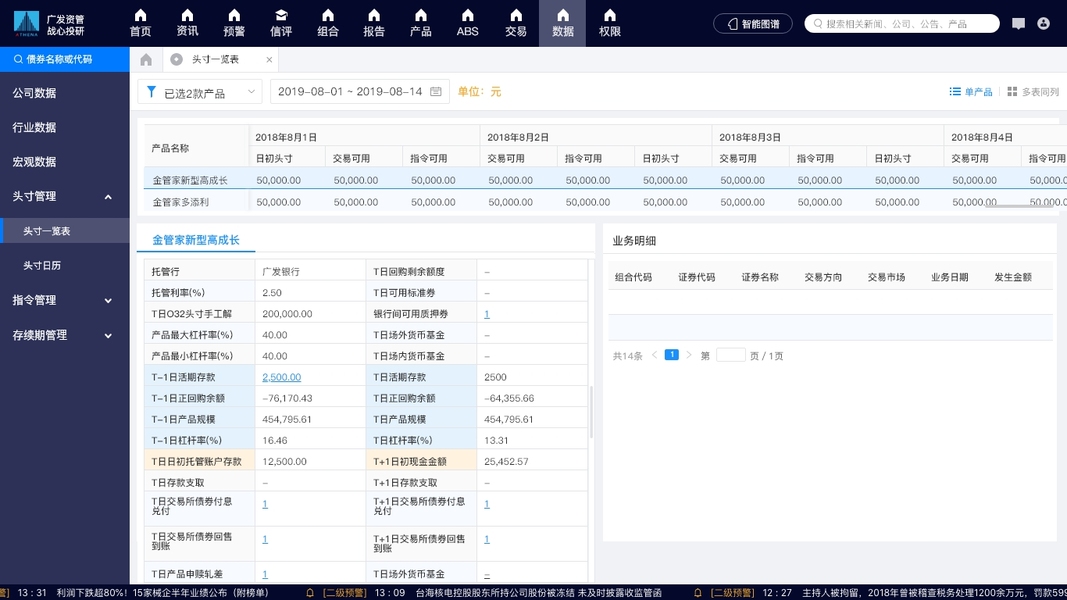Expand the 指令管理 sidebar group

click(65, 300)
